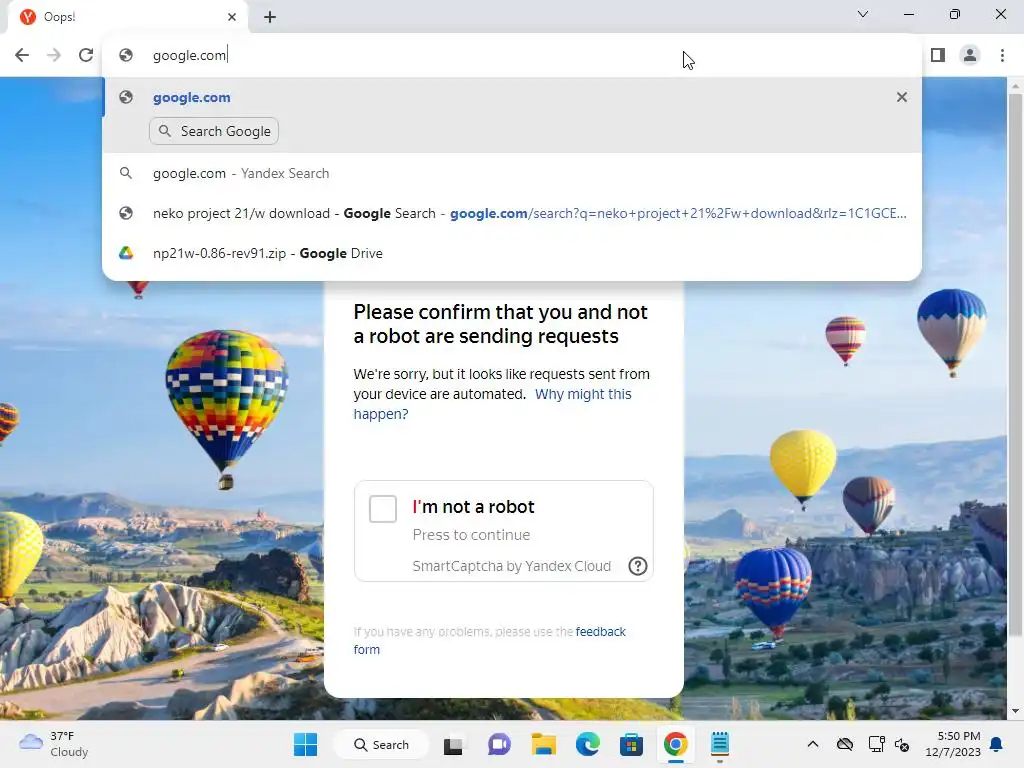Image resolution: width=1024 pixels, height=768 pixels.
Task: Launch Microsoft Edge from the taskbar
Action: (588, 744)
